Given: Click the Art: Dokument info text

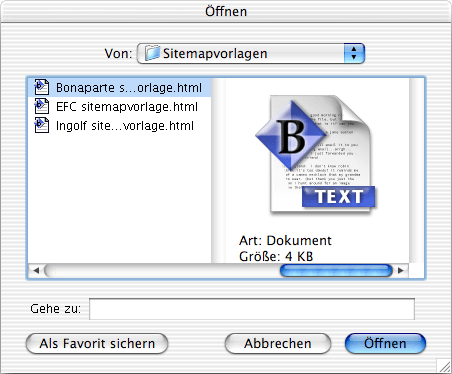Looking at the screenshot, I should (x=285, y=240).
